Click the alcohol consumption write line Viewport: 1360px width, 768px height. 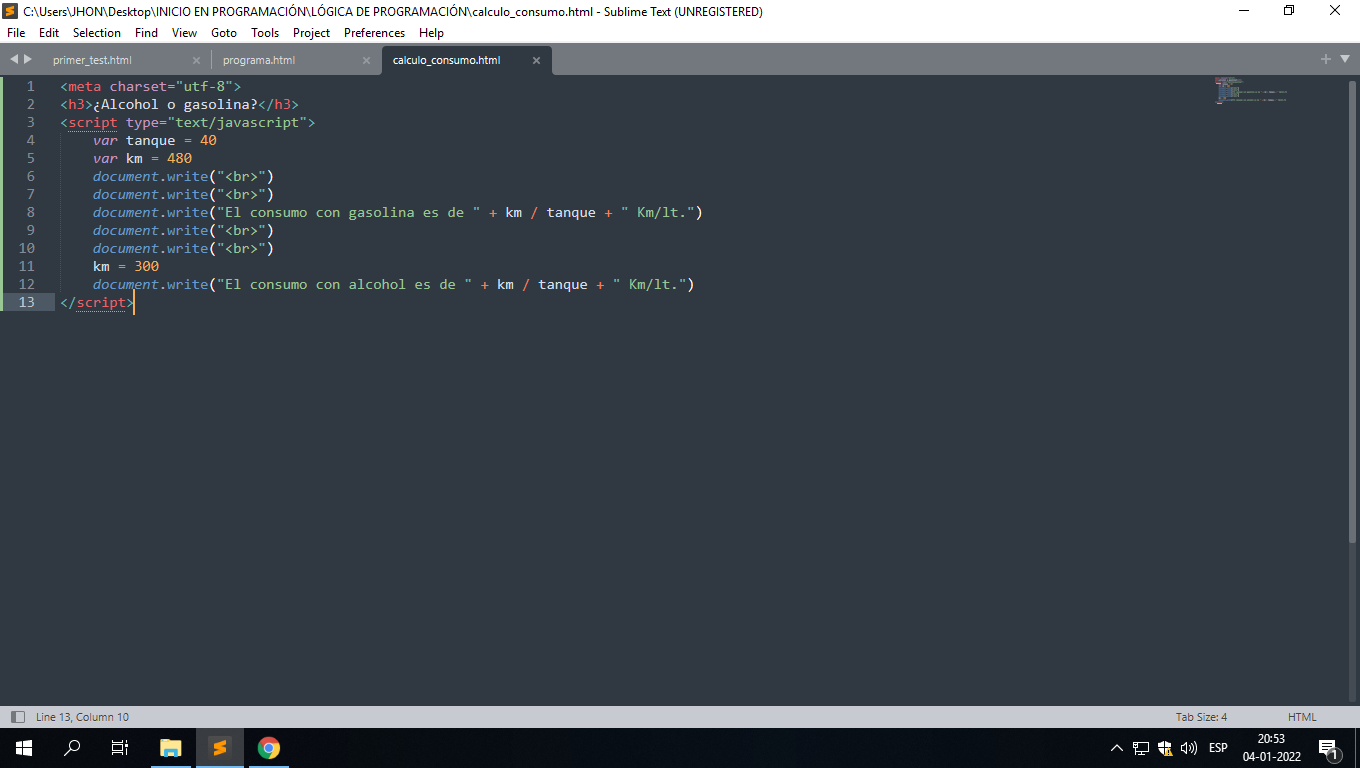pyautogui.click(x=394, y=284)
